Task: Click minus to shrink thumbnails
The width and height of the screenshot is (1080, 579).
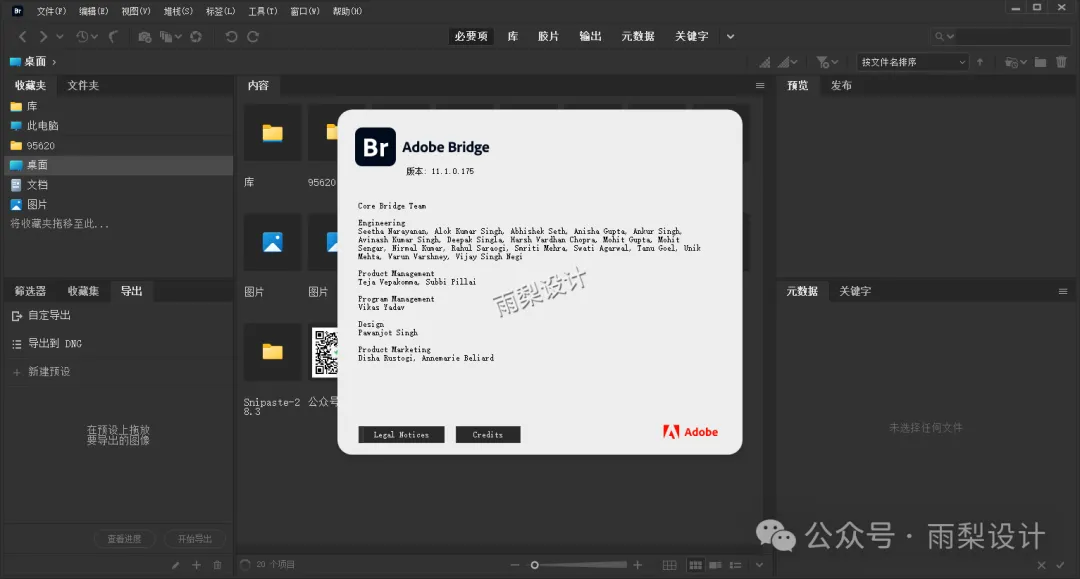Action: (x=515, y=565)
